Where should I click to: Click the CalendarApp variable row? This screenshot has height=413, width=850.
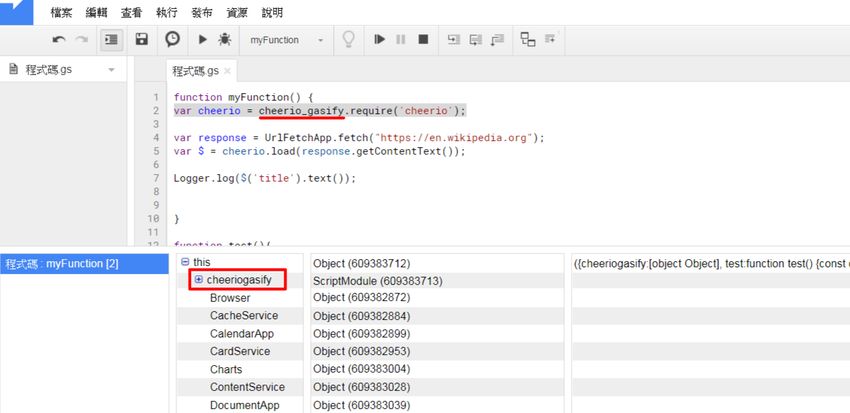[x=240, y=333]
